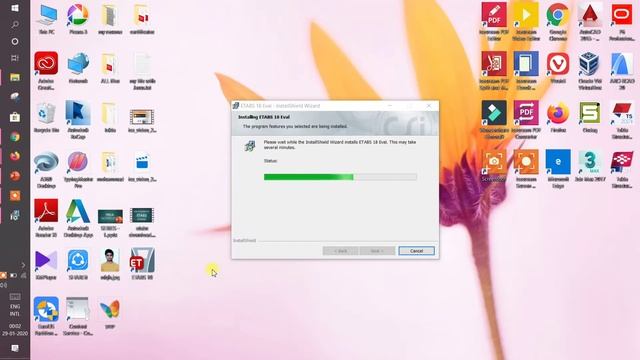
Task: Select the Icecream Screen Recorder shortcut
Action: click(x=526, y=169)
